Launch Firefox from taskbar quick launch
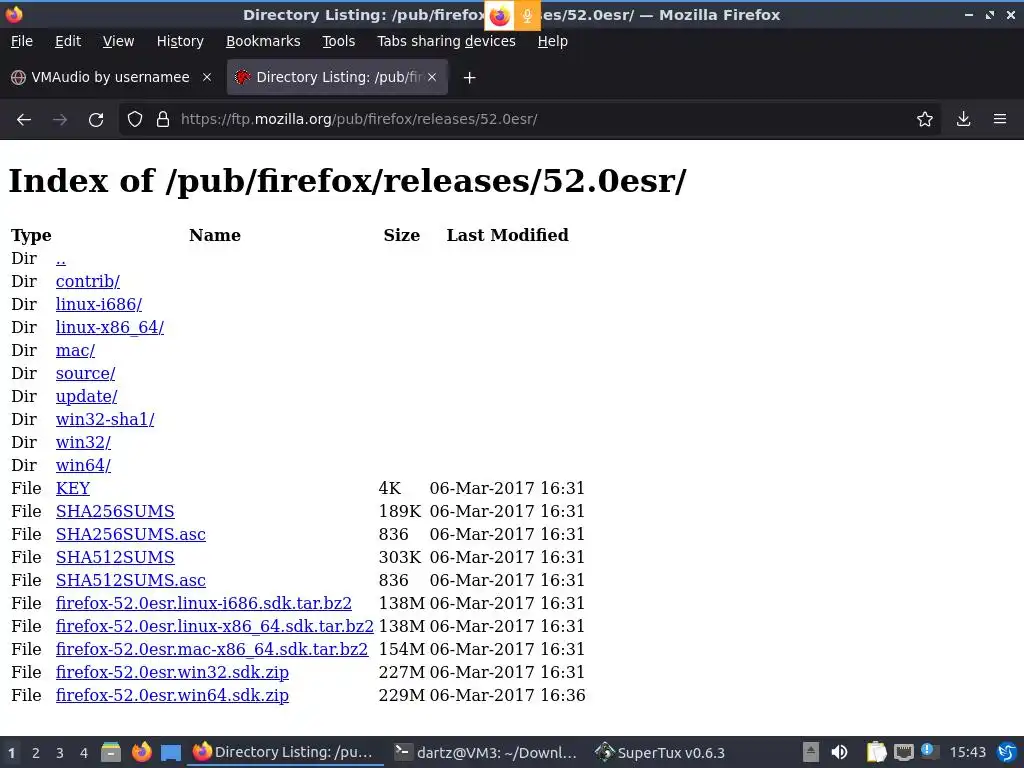Viewport: 1024px width, 768px height. tap(142, 752)
